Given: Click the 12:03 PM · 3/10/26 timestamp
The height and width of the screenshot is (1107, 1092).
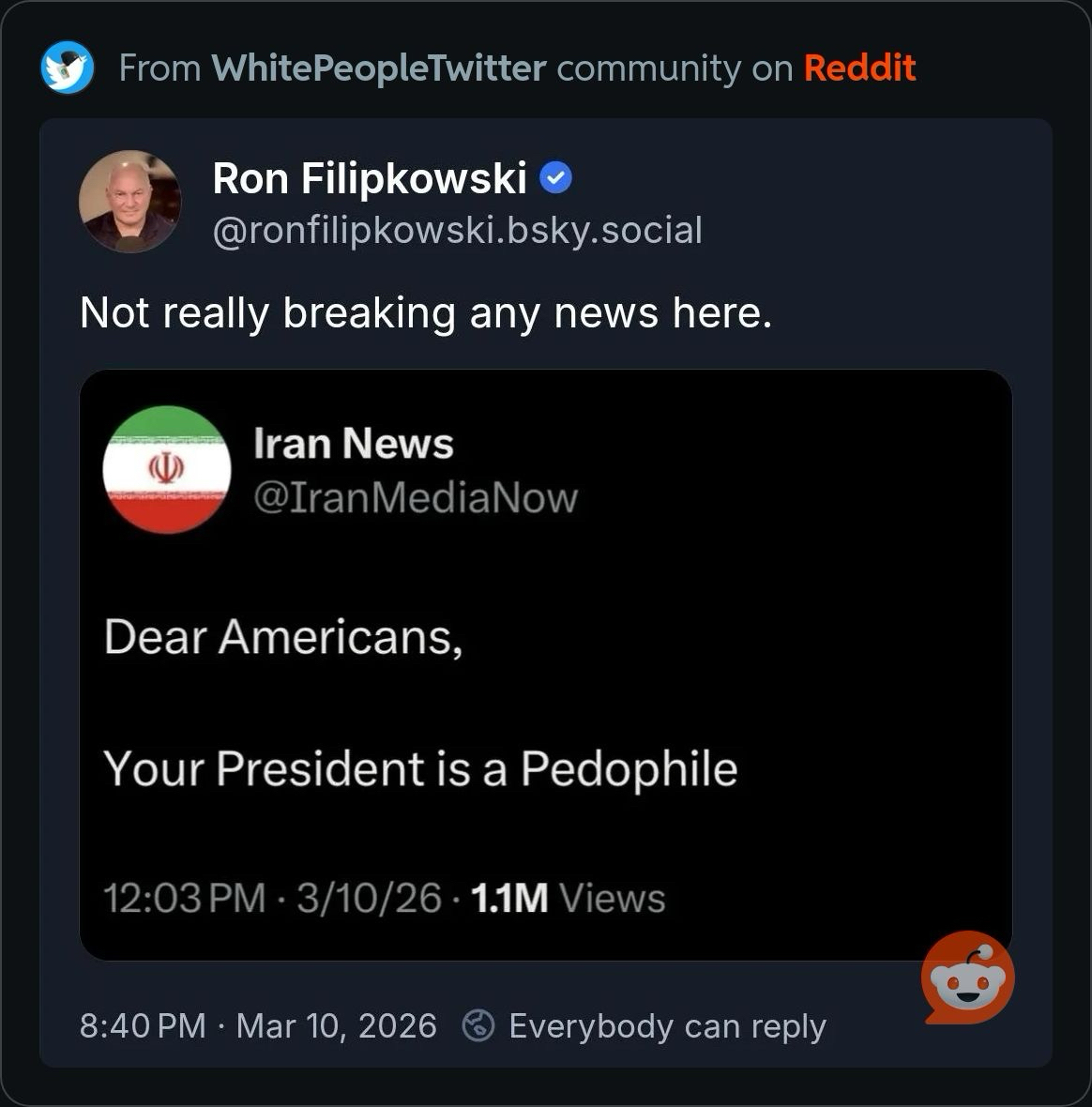Looking at the screenshot, I should click(x=272, y=899).
